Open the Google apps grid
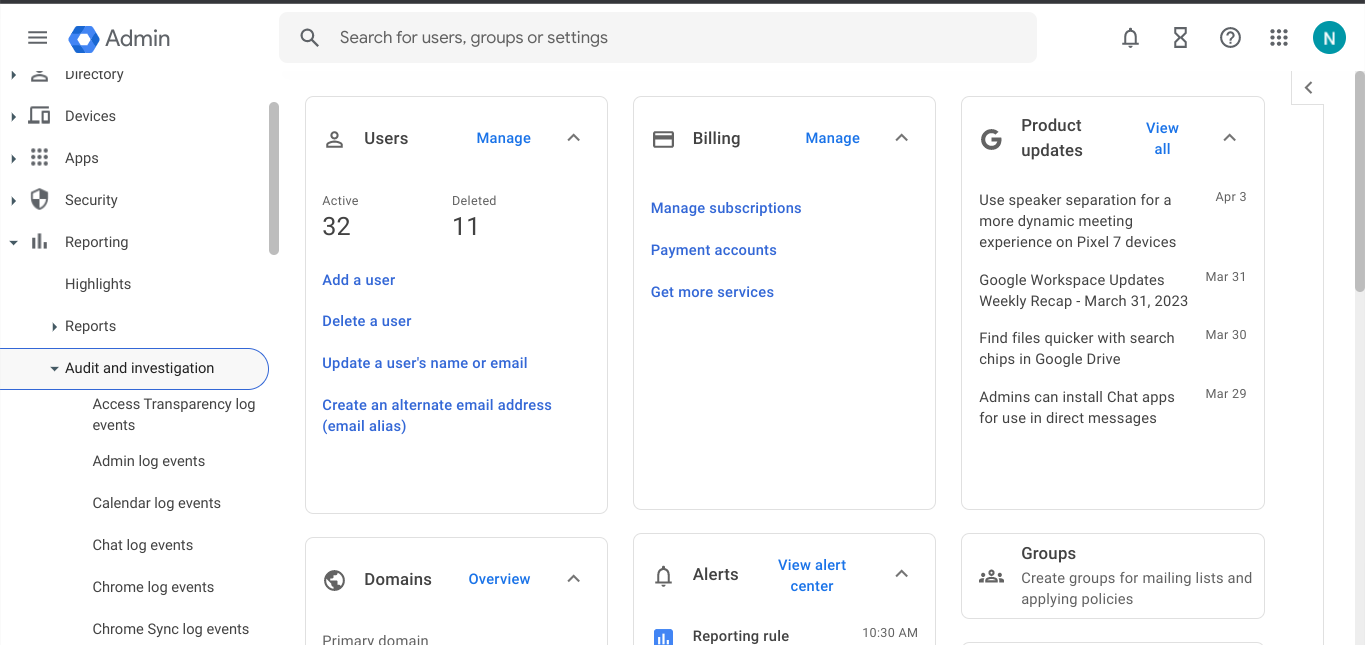The height and width of the screenshot is (645, 1365). (1279, 38)
